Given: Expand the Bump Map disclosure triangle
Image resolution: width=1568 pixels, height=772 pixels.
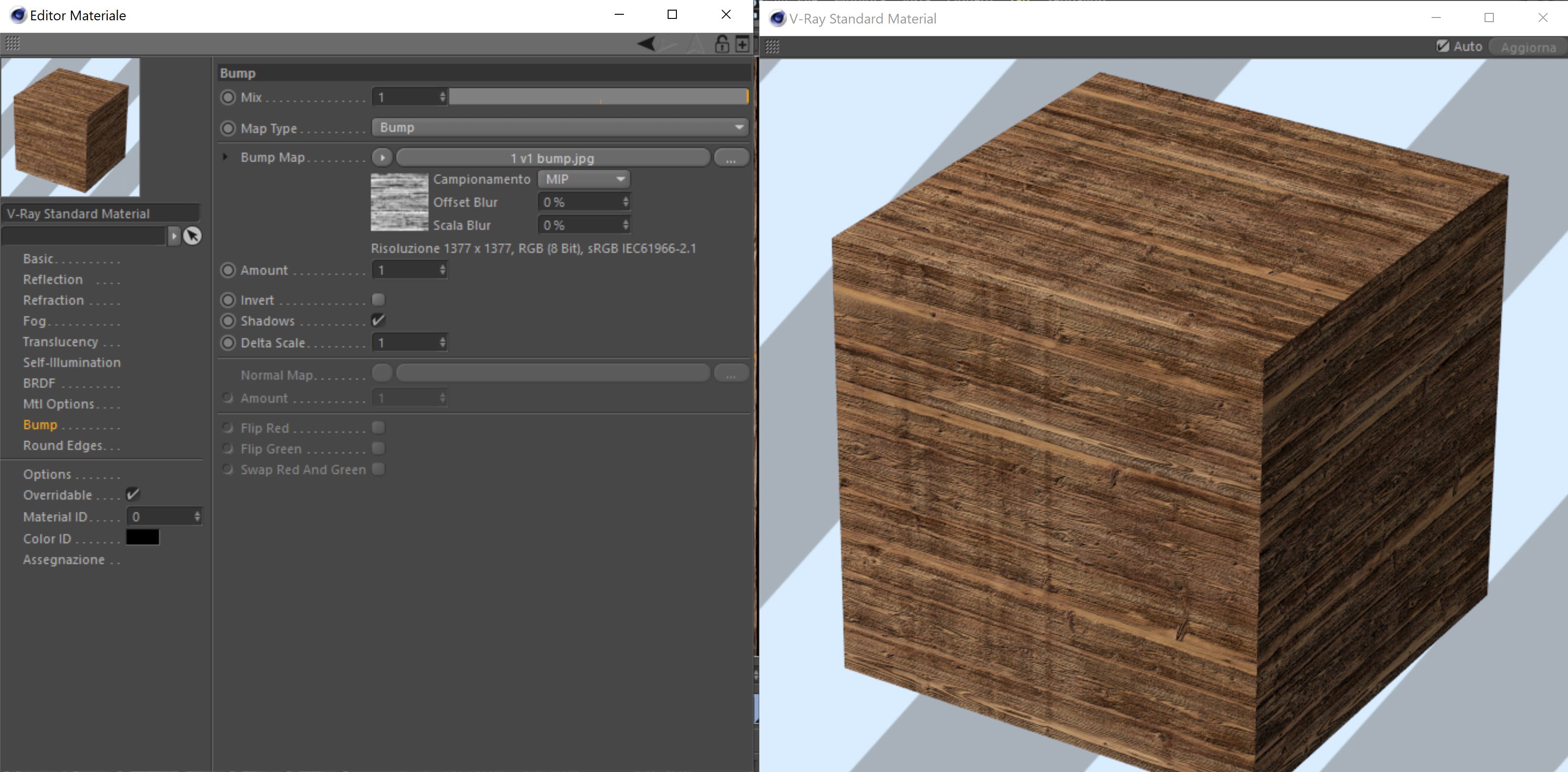Looking at the screenshot, I should click(225, 157).
